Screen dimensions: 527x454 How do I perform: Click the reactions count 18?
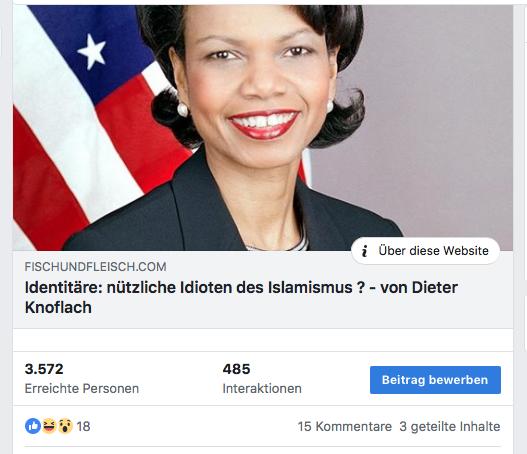tap(83, 426)
